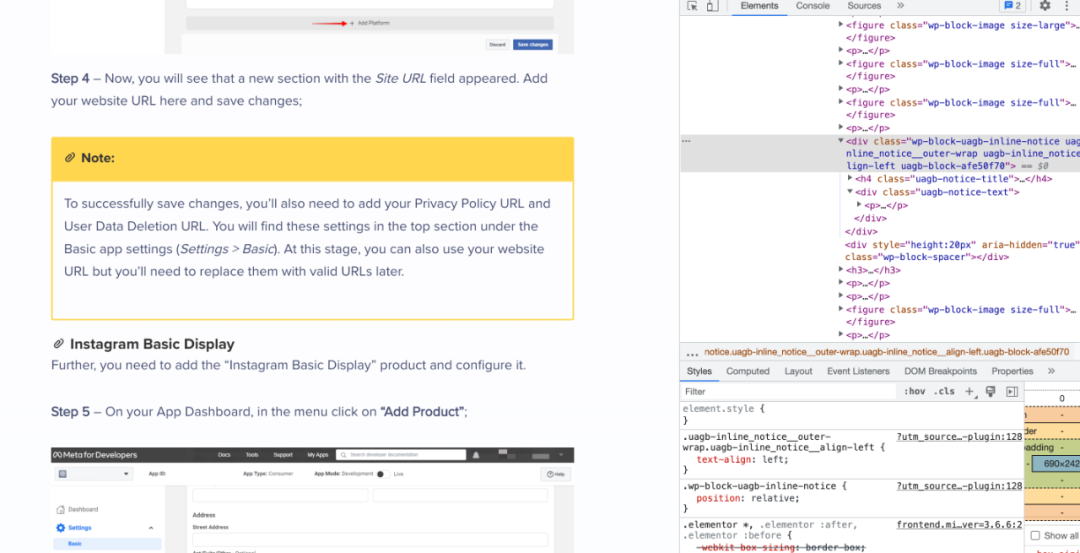Activate the inspect element picker tool

tap(692, 6)
